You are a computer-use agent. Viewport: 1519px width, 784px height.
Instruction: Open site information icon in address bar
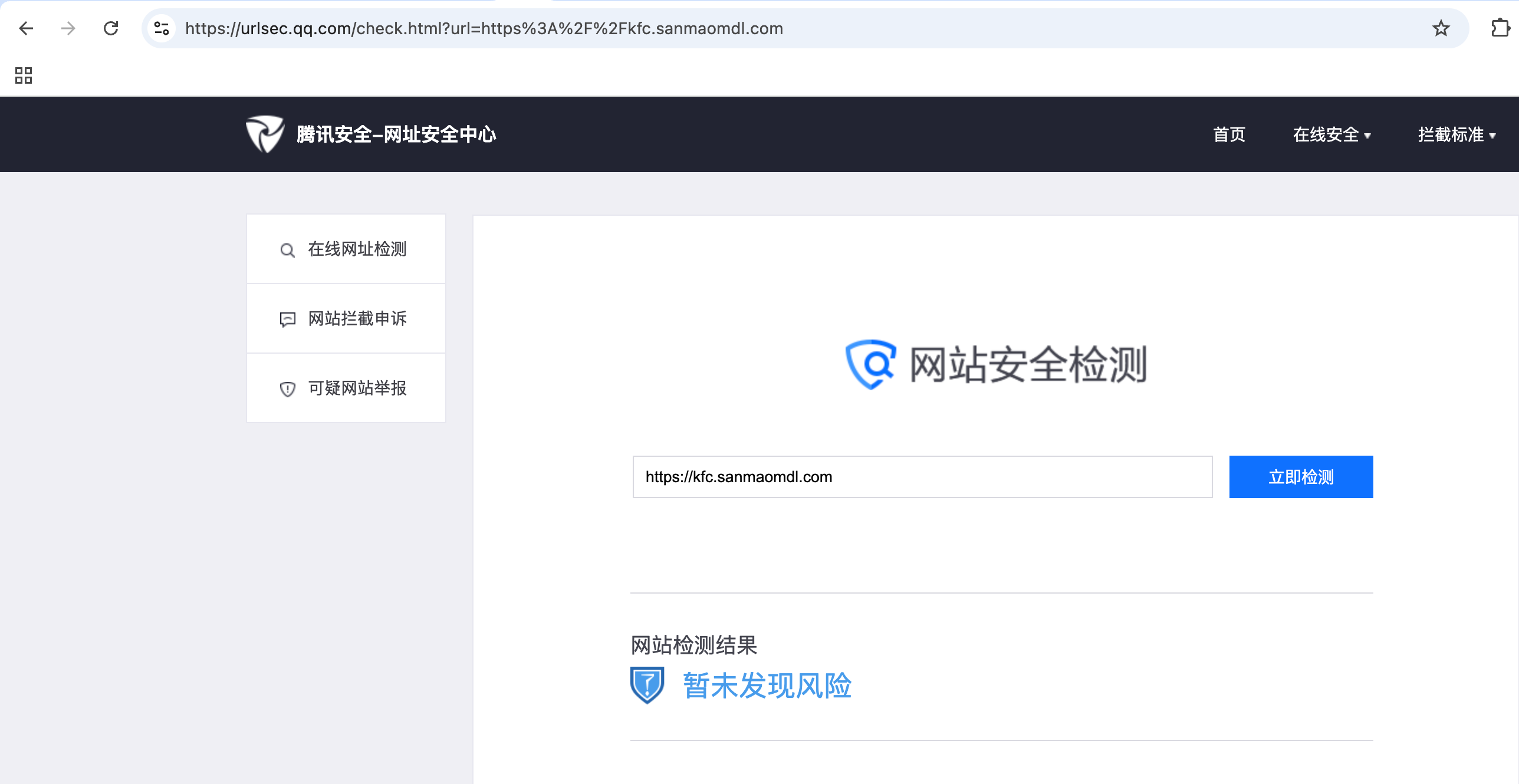162,28
